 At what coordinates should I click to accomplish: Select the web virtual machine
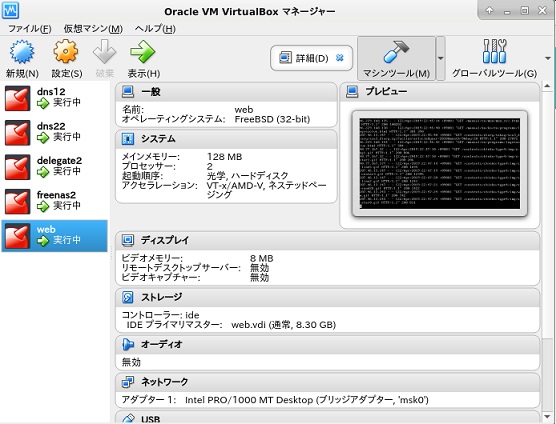click(x=54, y=236)
